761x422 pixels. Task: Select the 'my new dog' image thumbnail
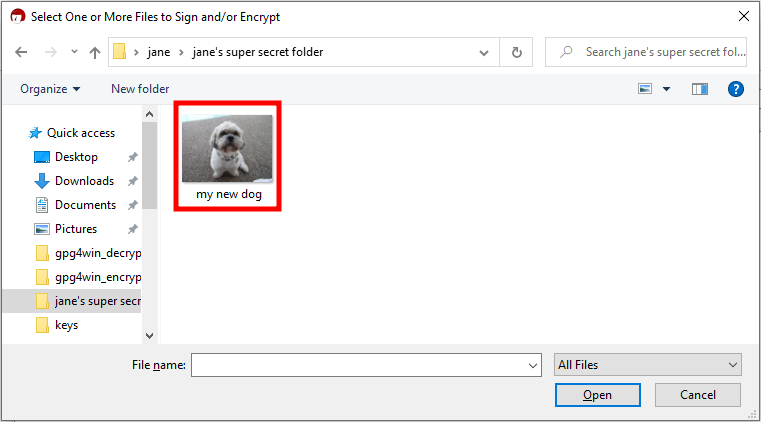(x=227, y=149)
